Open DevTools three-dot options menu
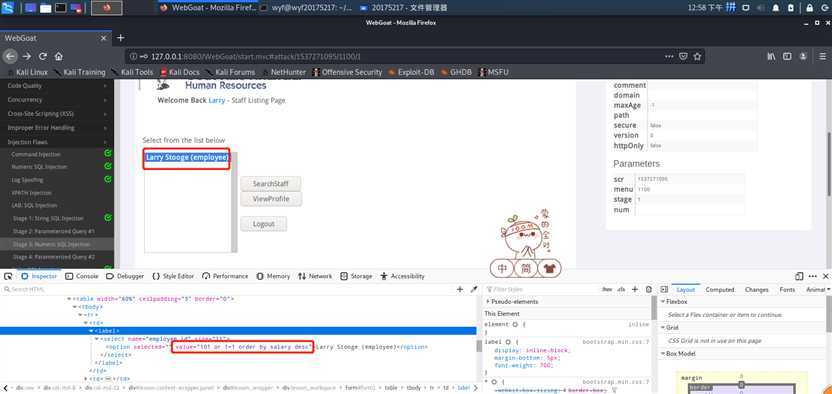Viewport: 832px width, 394px height. (x=812, y=276)
